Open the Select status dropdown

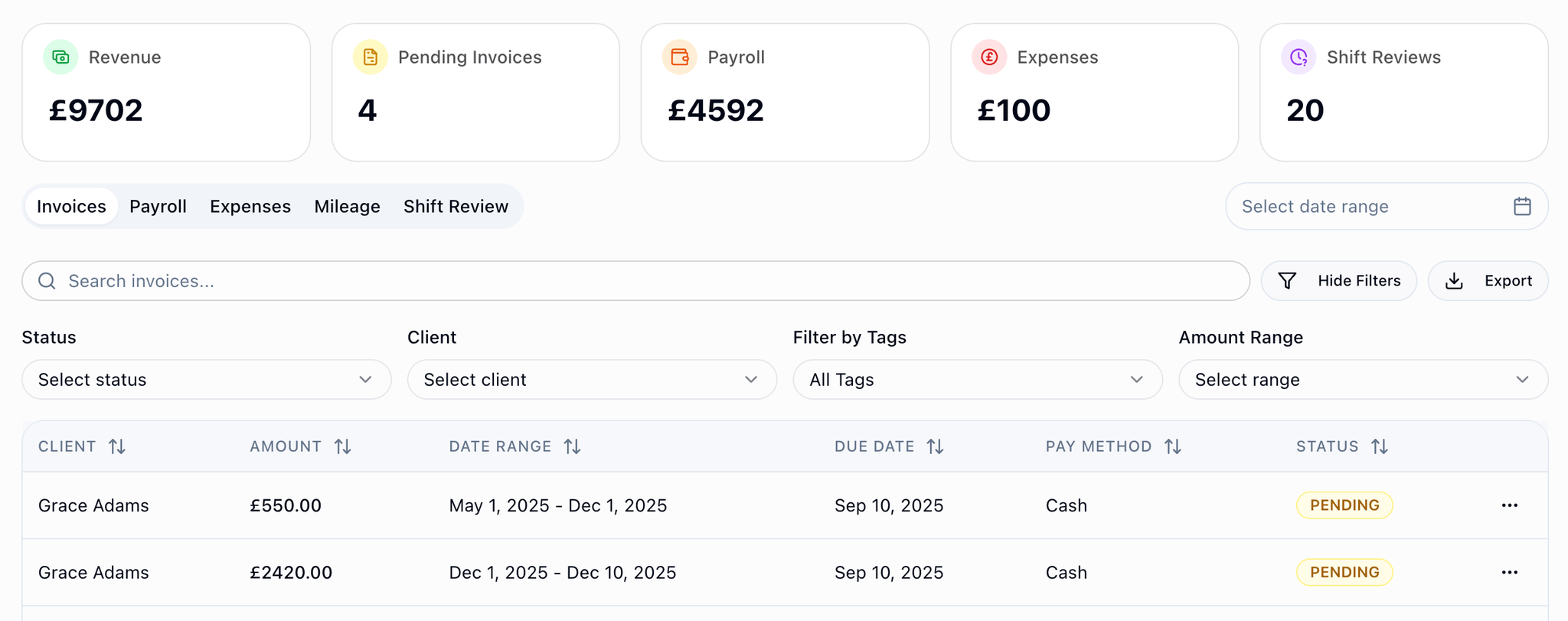[206, 380]
